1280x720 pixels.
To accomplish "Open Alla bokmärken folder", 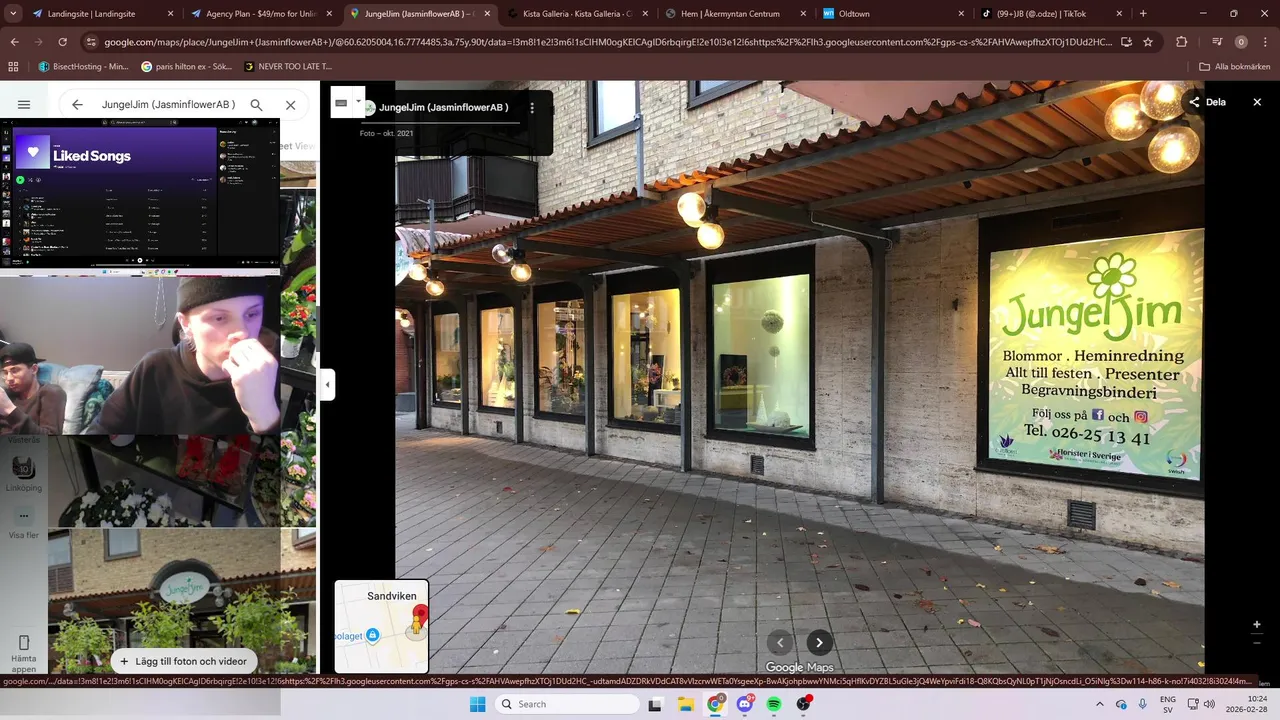I will pyautogui.click(x=1235, y=66).
